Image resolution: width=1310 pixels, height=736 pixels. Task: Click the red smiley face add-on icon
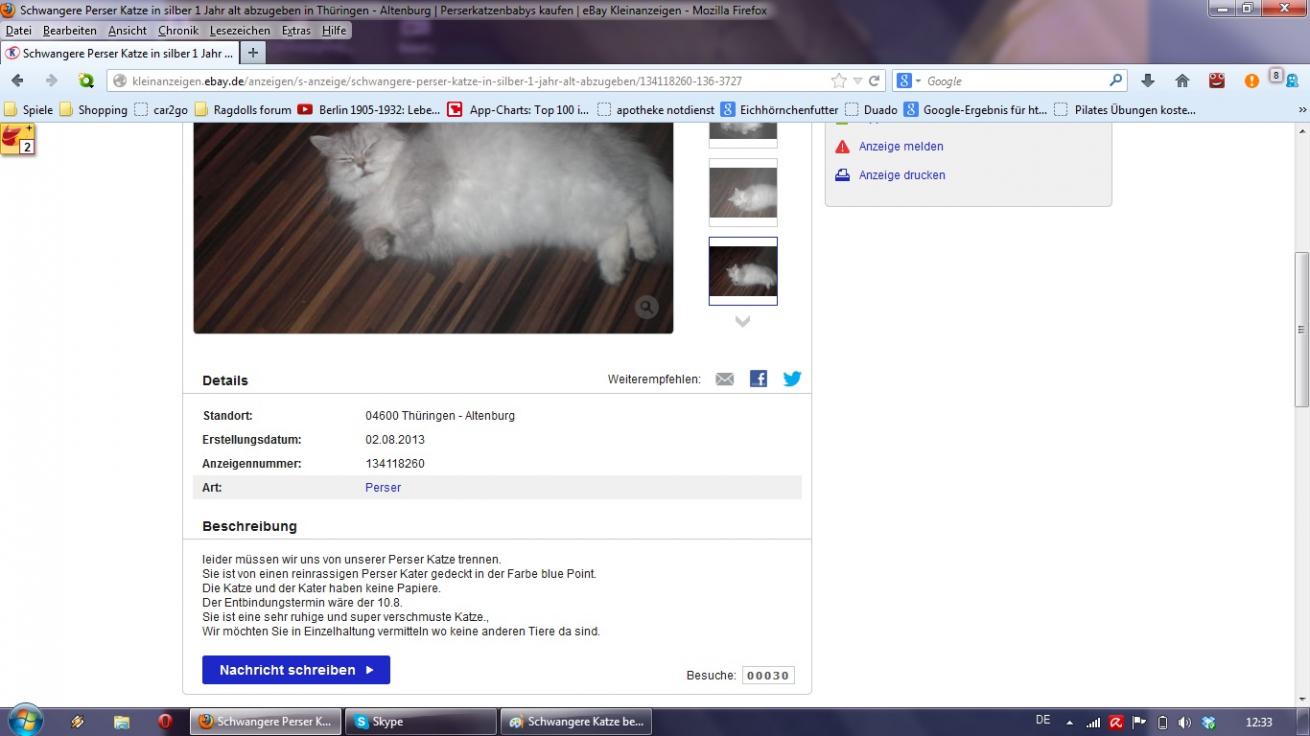(x=1217, y=81)
